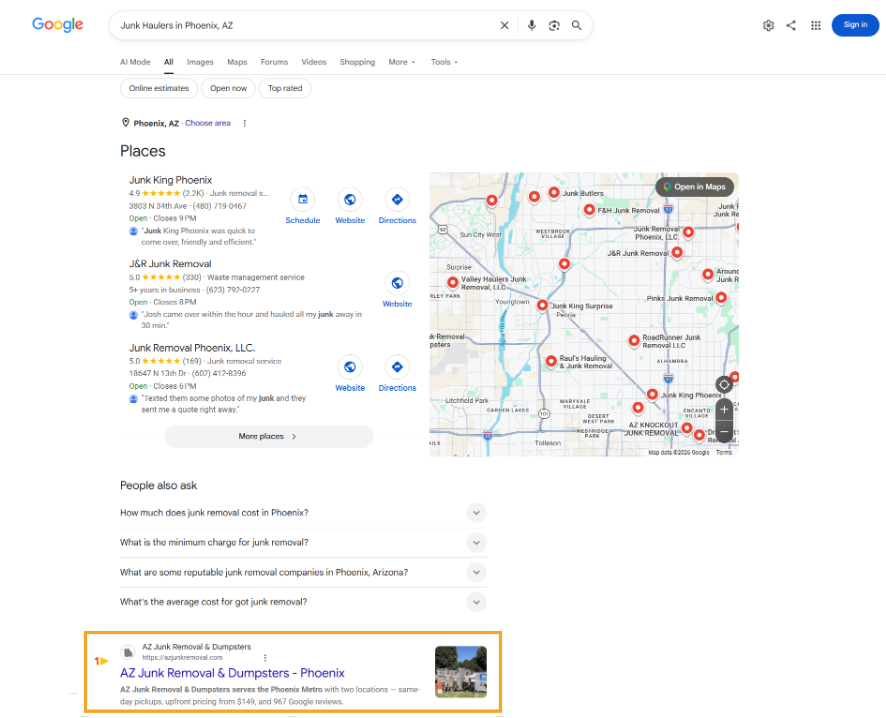Click the AZ Junk Removal site favicon

(128, 652)
